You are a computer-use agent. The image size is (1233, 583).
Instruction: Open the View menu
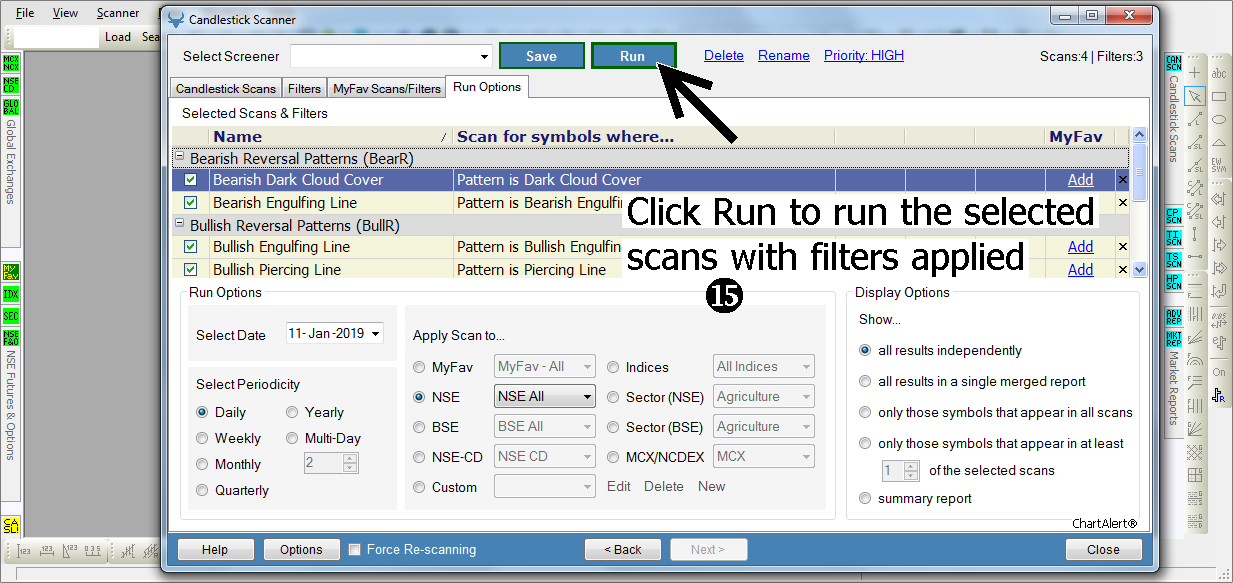coord(65,13)
